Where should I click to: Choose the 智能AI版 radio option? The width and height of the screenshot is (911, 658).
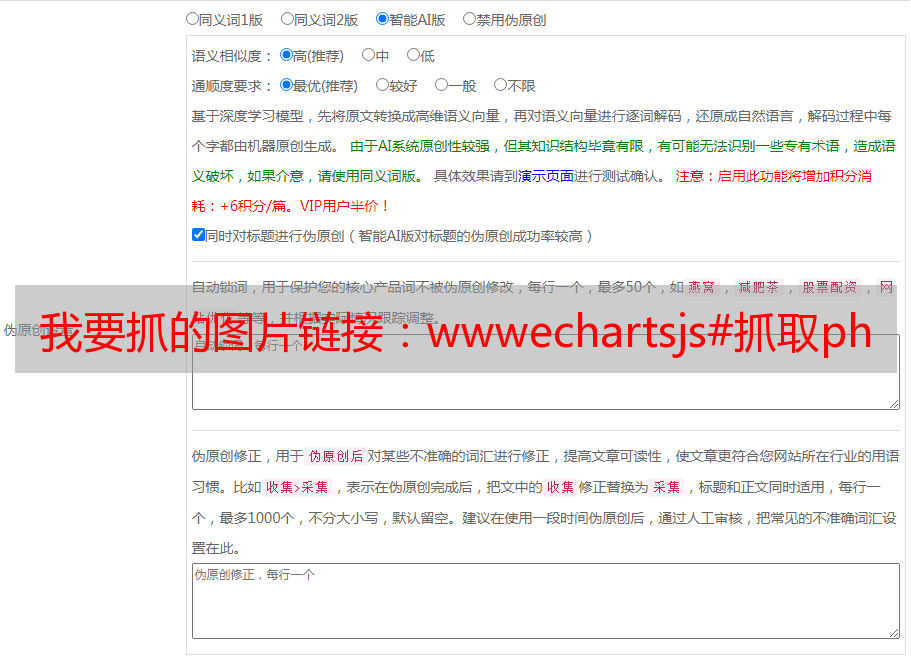(x=382, y=19)
